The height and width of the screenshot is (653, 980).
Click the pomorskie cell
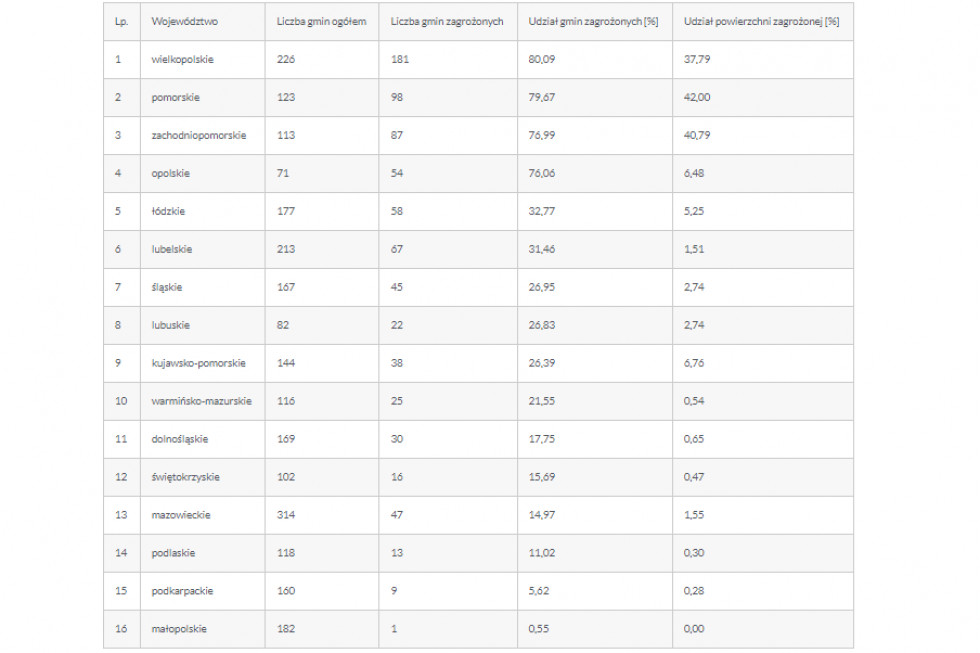176,97
